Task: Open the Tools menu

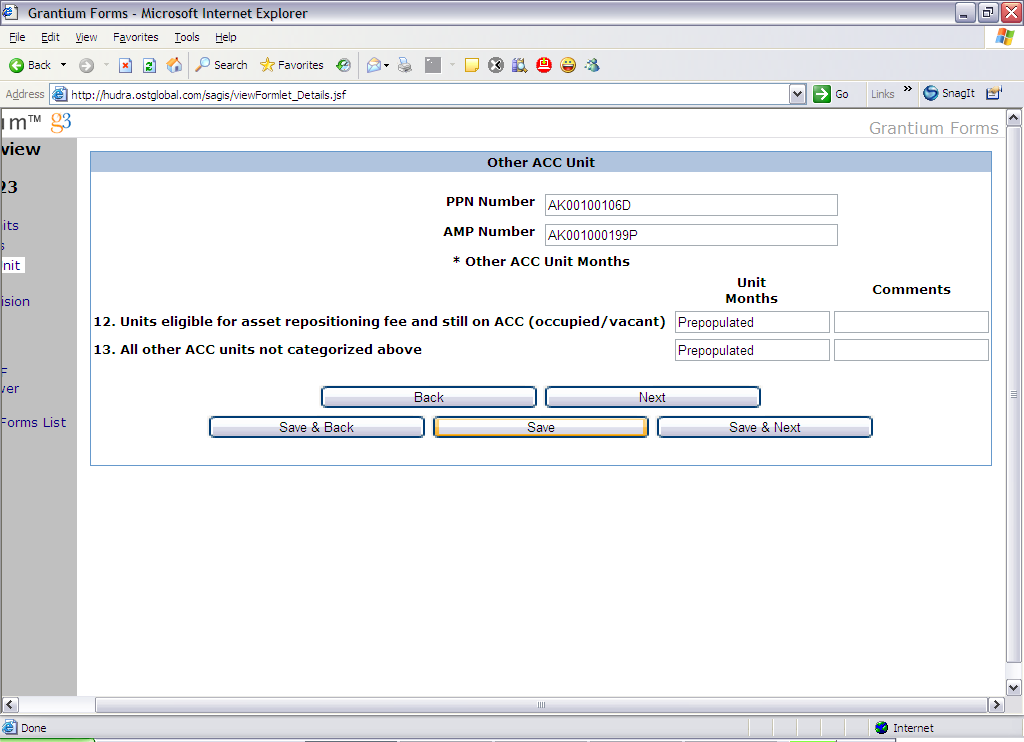Action: (187, 37)
